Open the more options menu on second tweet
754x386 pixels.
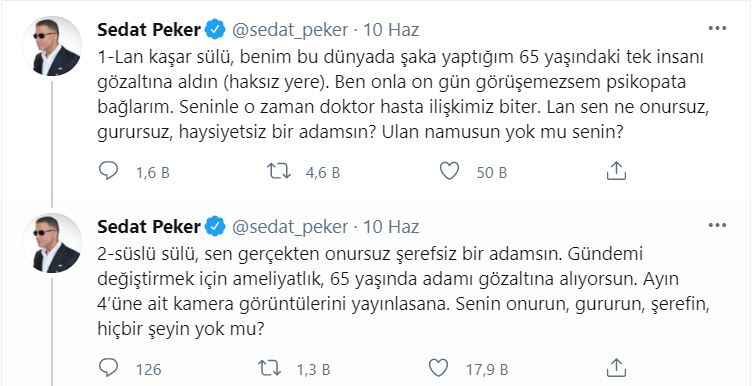(x=717, y=225)
